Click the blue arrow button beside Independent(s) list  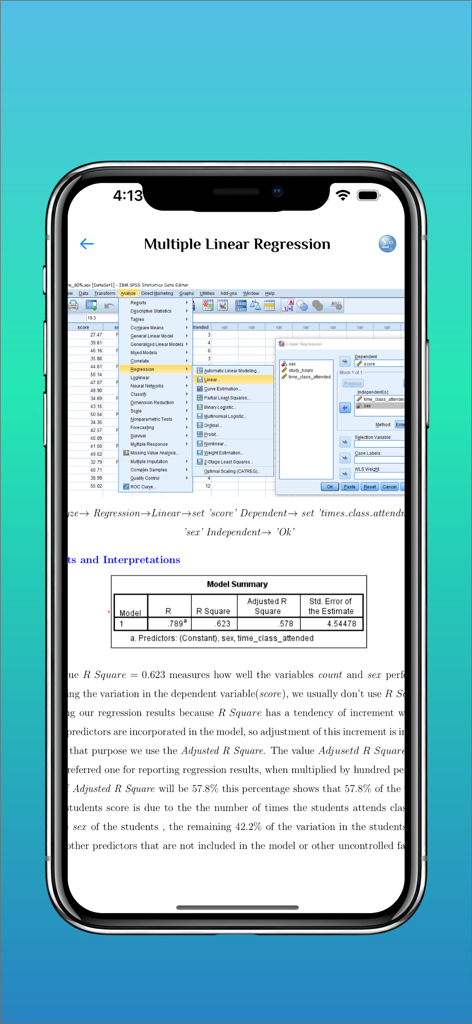tap(345, 407)
